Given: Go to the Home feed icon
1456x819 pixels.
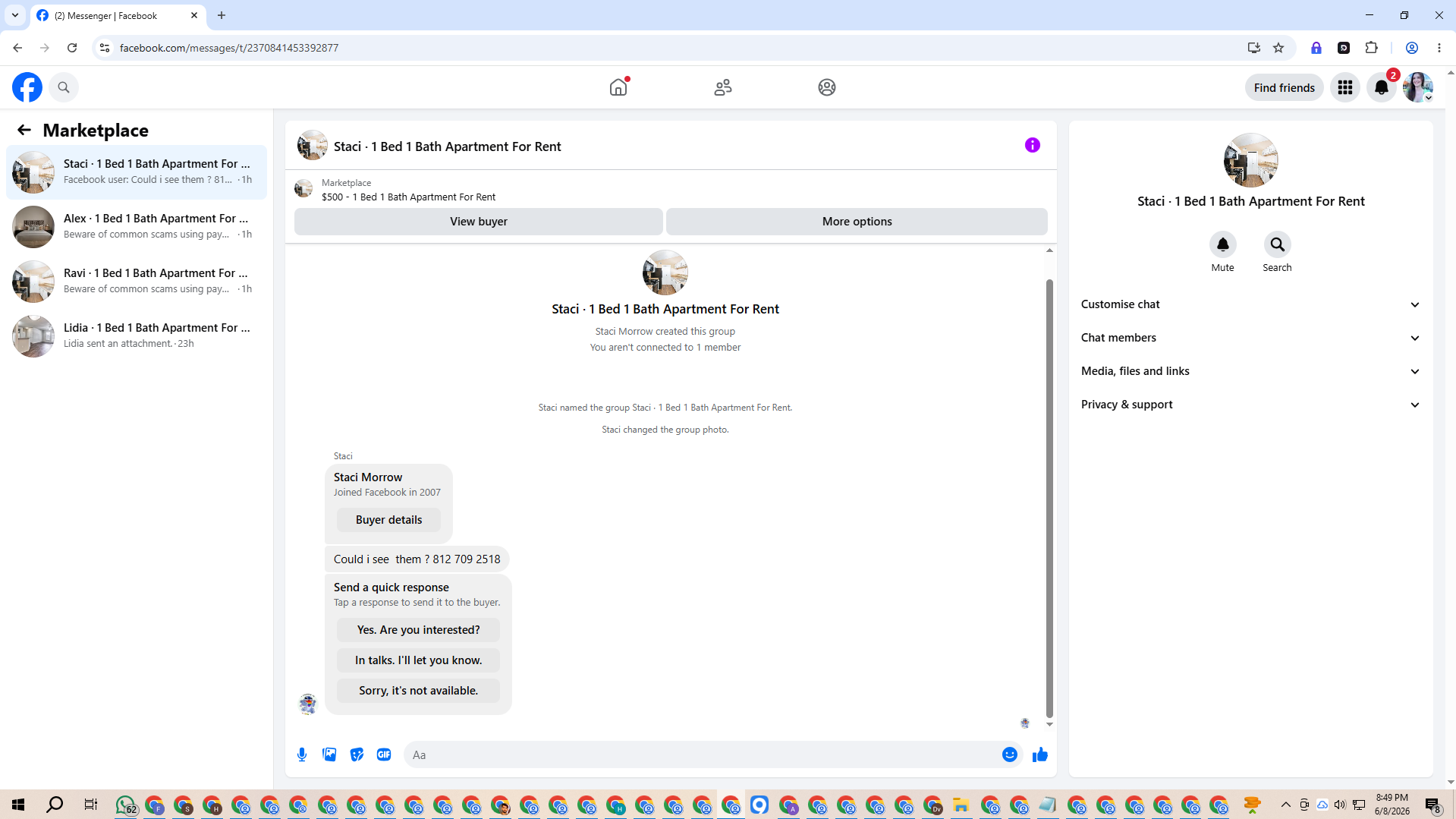Looking at the screenshot, I should pyautogui.click(x=618, y=87).
